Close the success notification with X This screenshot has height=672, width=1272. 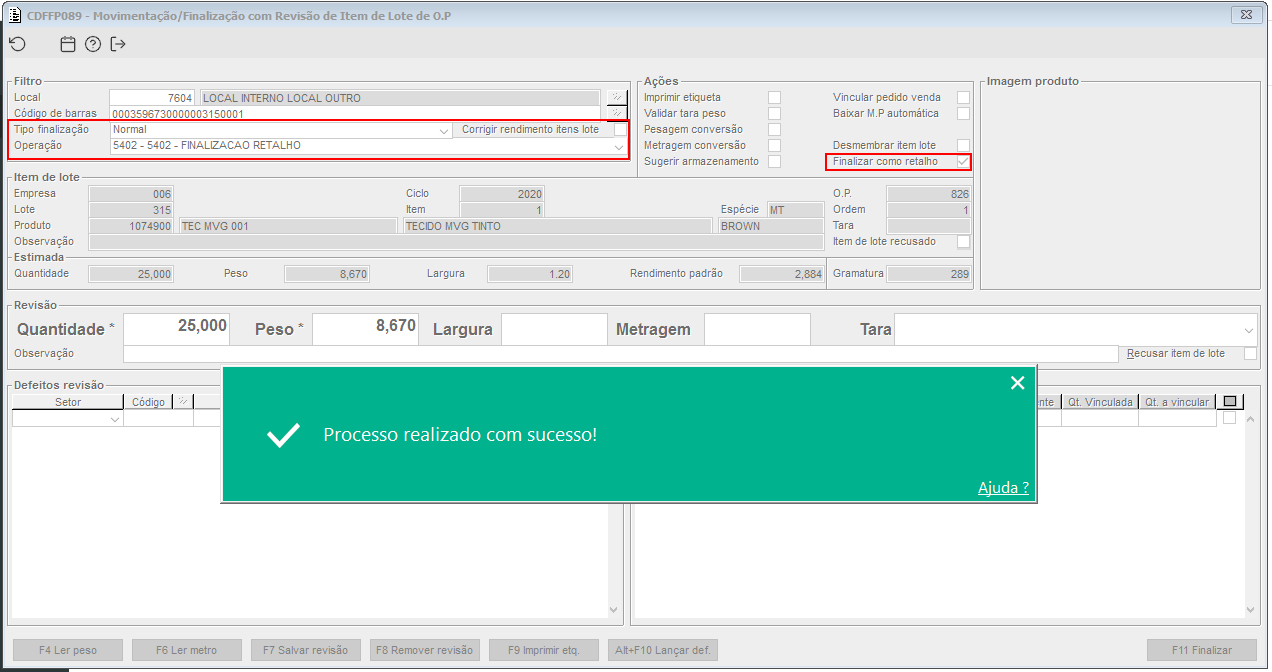point(1017,383)
